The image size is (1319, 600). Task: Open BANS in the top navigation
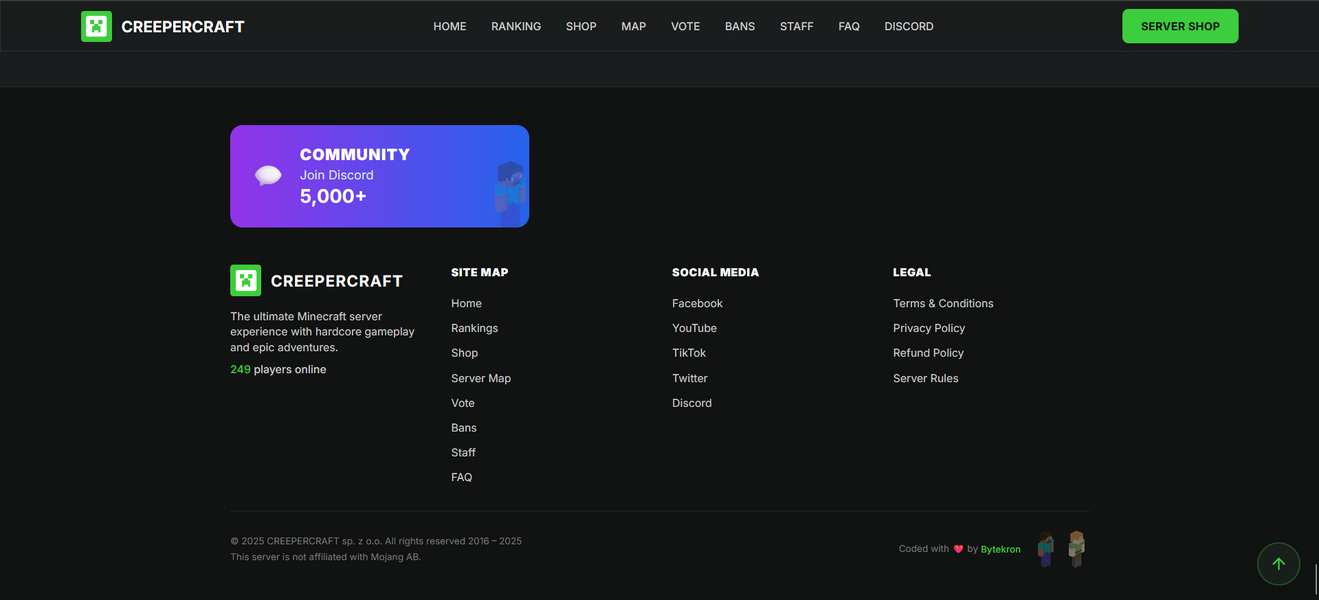pos(740,26)
